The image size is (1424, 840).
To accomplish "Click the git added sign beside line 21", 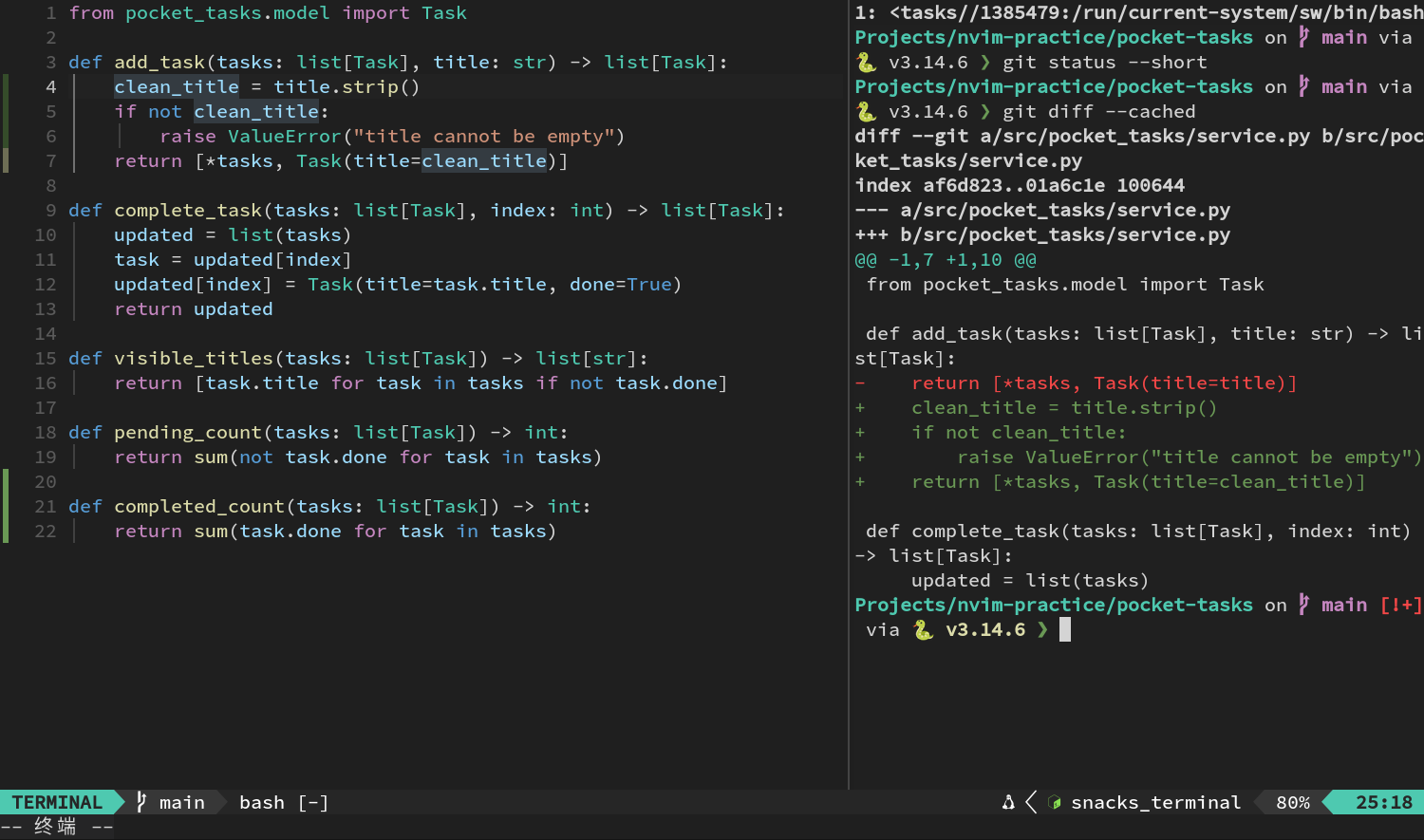I will (6, 507).
